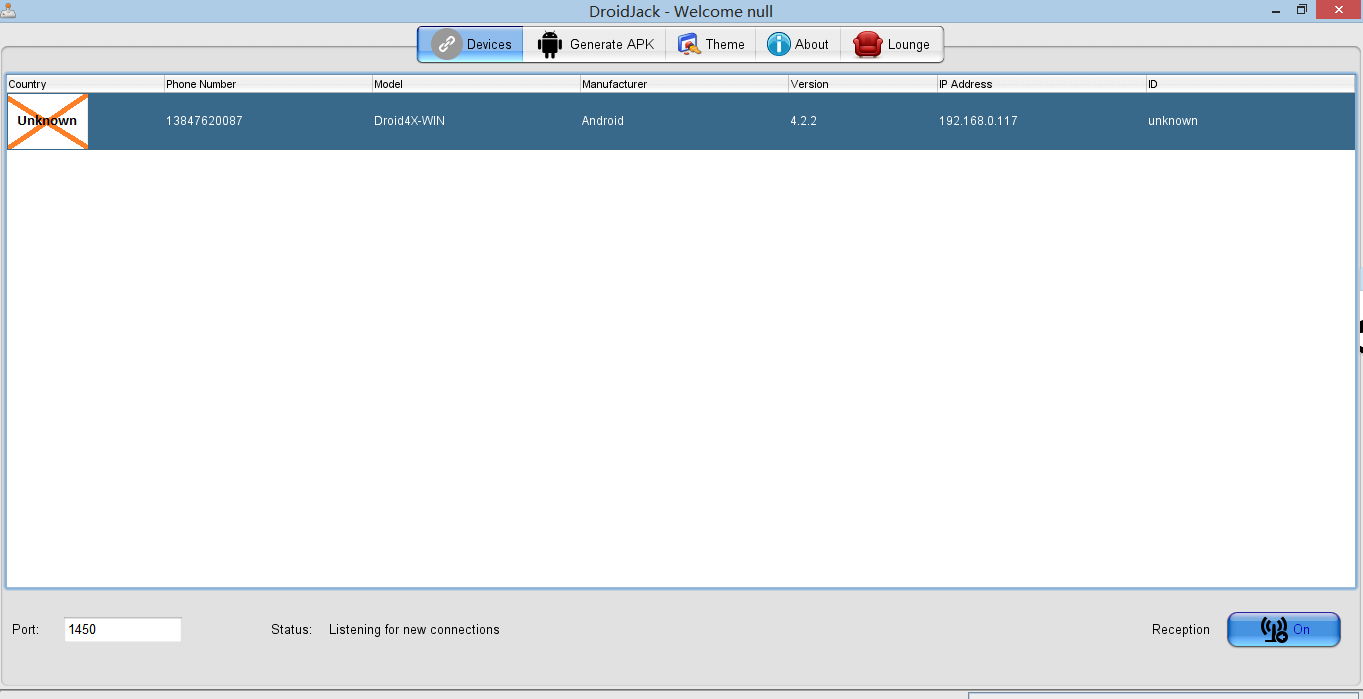This screenshot has width=1363, height=699.
Task: Click the DroidJack title bar app icon
Action: tap(8, 9)
